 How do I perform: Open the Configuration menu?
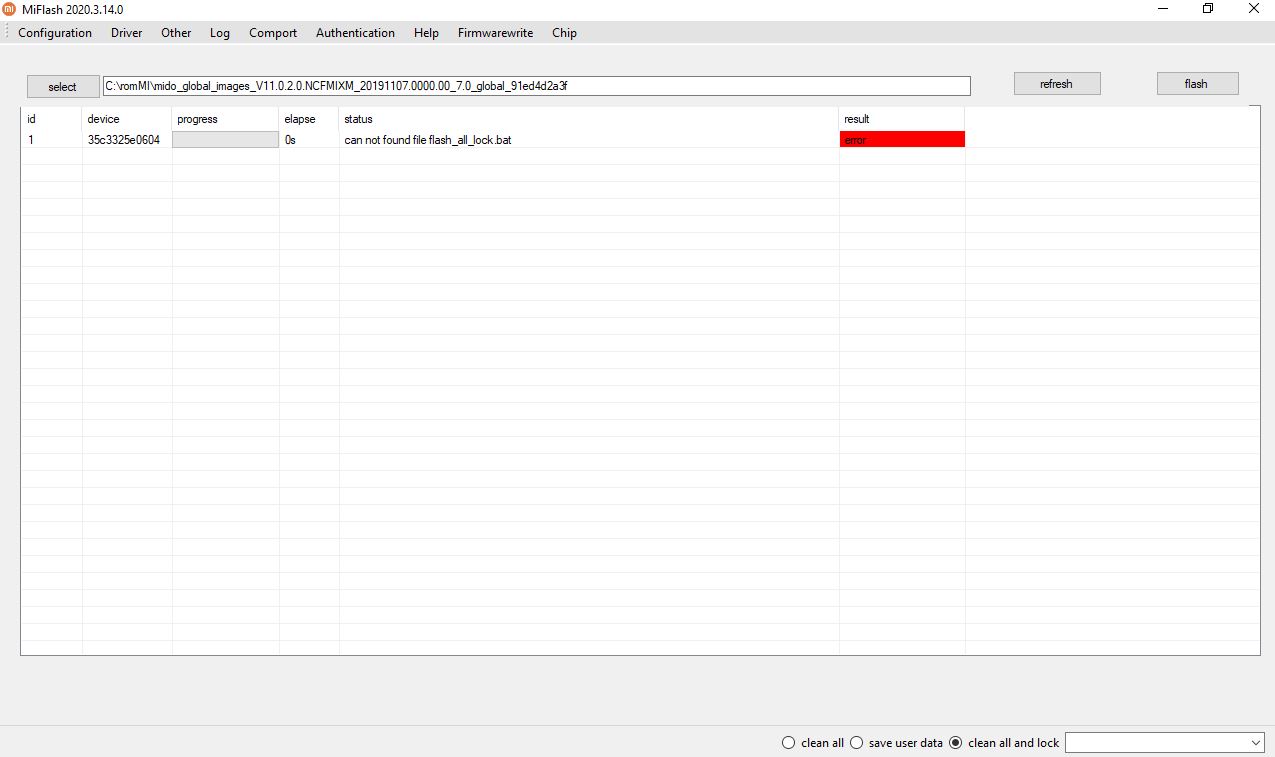click(x=55, y=33)
